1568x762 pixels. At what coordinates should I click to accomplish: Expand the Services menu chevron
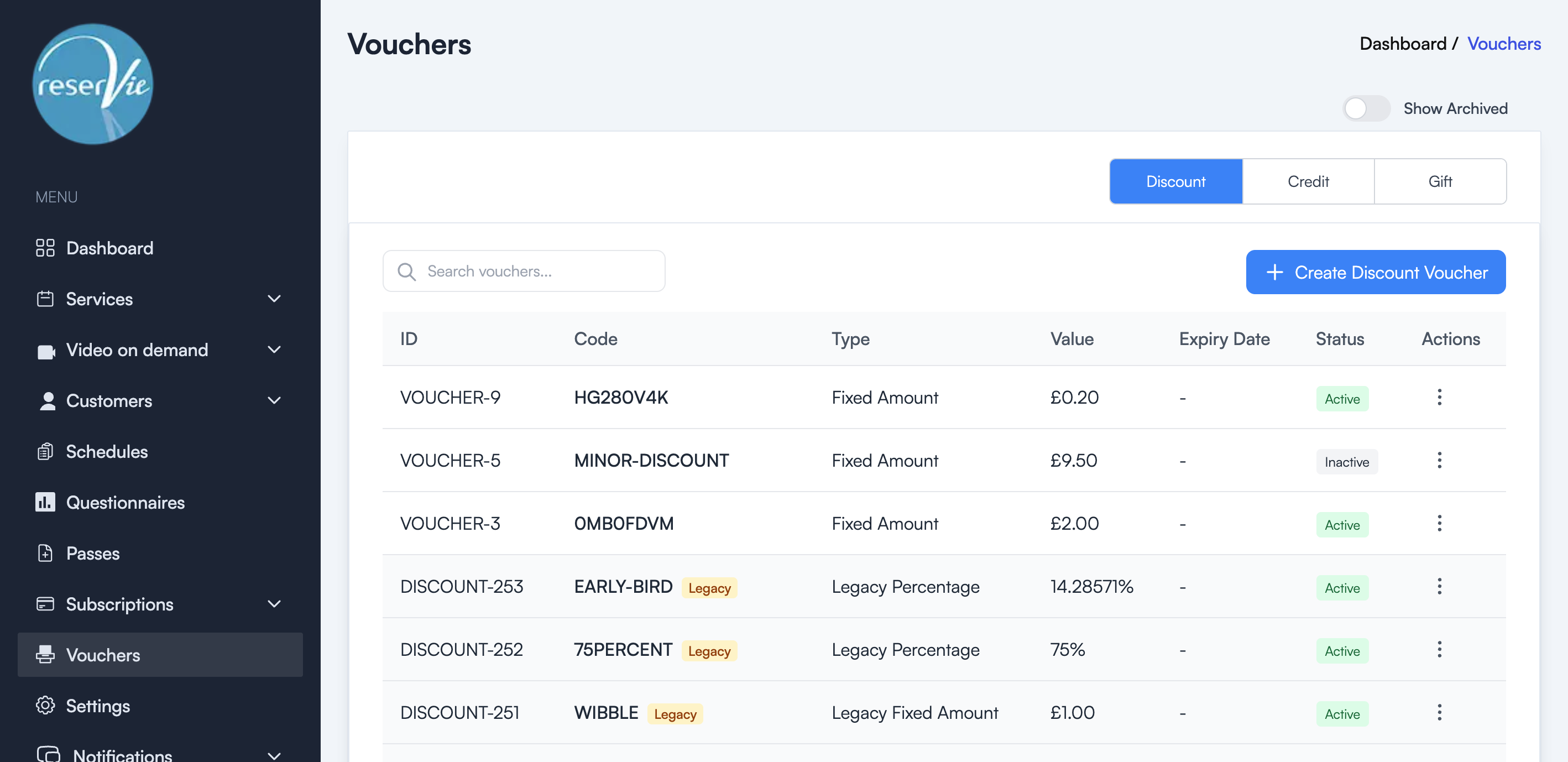point(274,299)
